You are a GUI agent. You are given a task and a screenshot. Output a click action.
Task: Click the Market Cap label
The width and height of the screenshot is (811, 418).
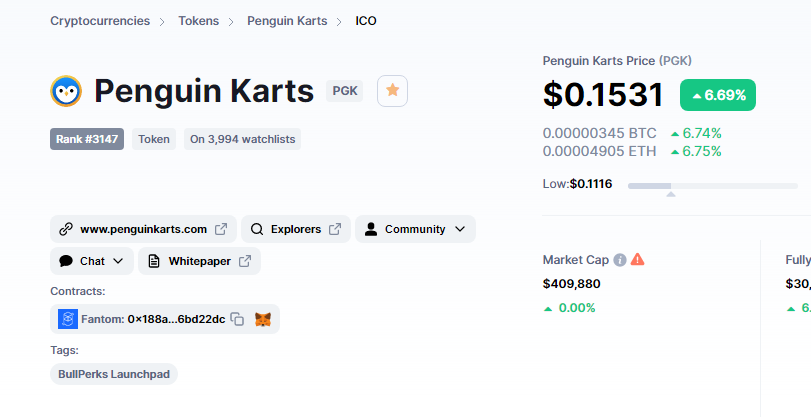[576, 260]
